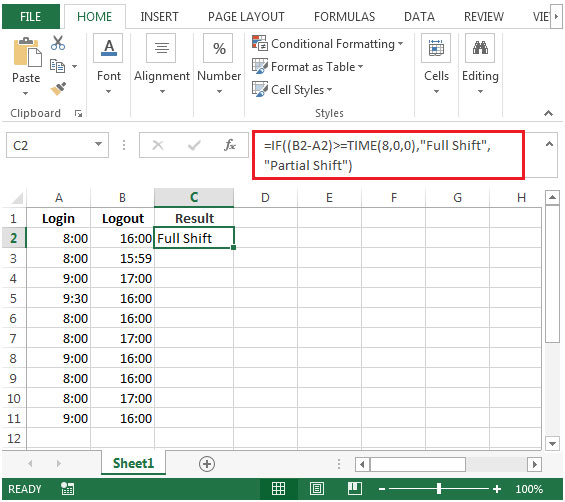This screenshot has width=565, height=502.
Task: Click the Paste clipboard icon
Action: (27, 52)
